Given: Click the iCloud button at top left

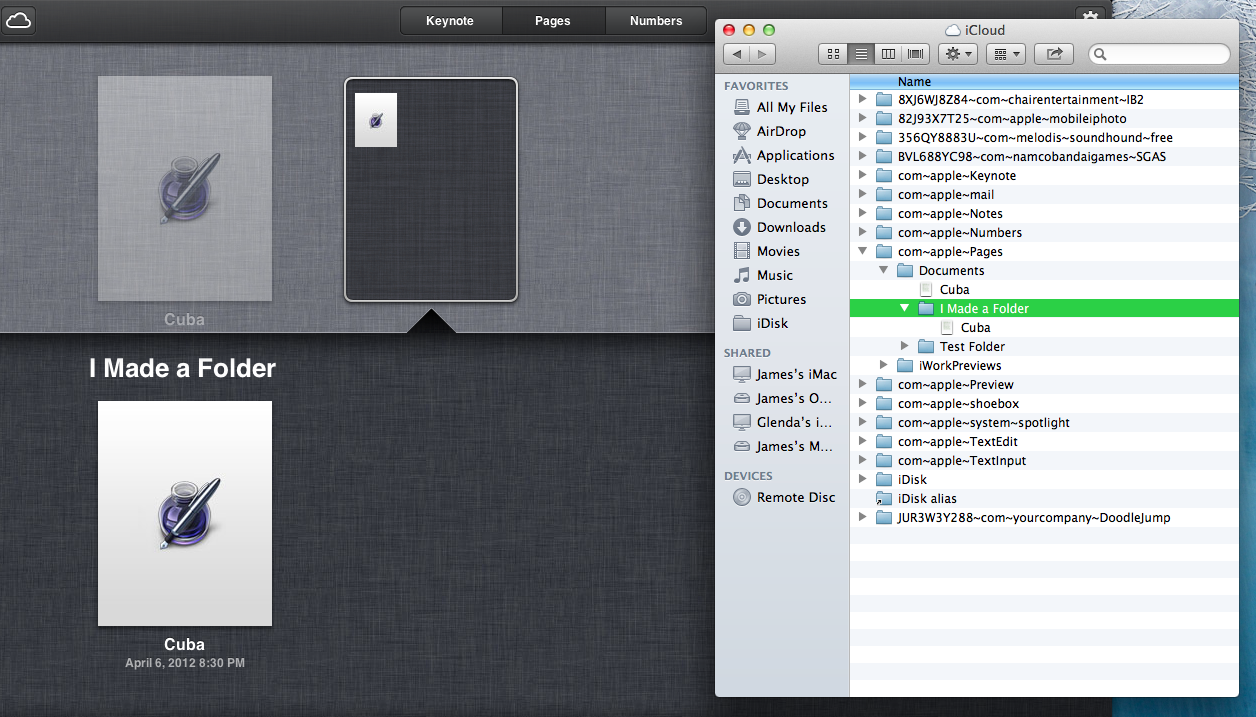Looking at the screenshot, I should (x=18, y=20).
